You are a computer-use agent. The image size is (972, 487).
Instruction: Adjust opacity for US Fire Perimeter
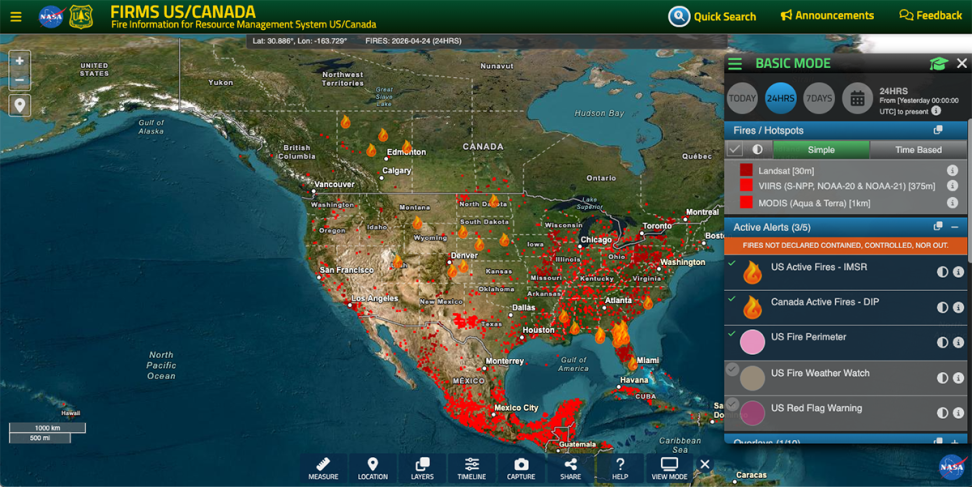click(x=942, y=343)
